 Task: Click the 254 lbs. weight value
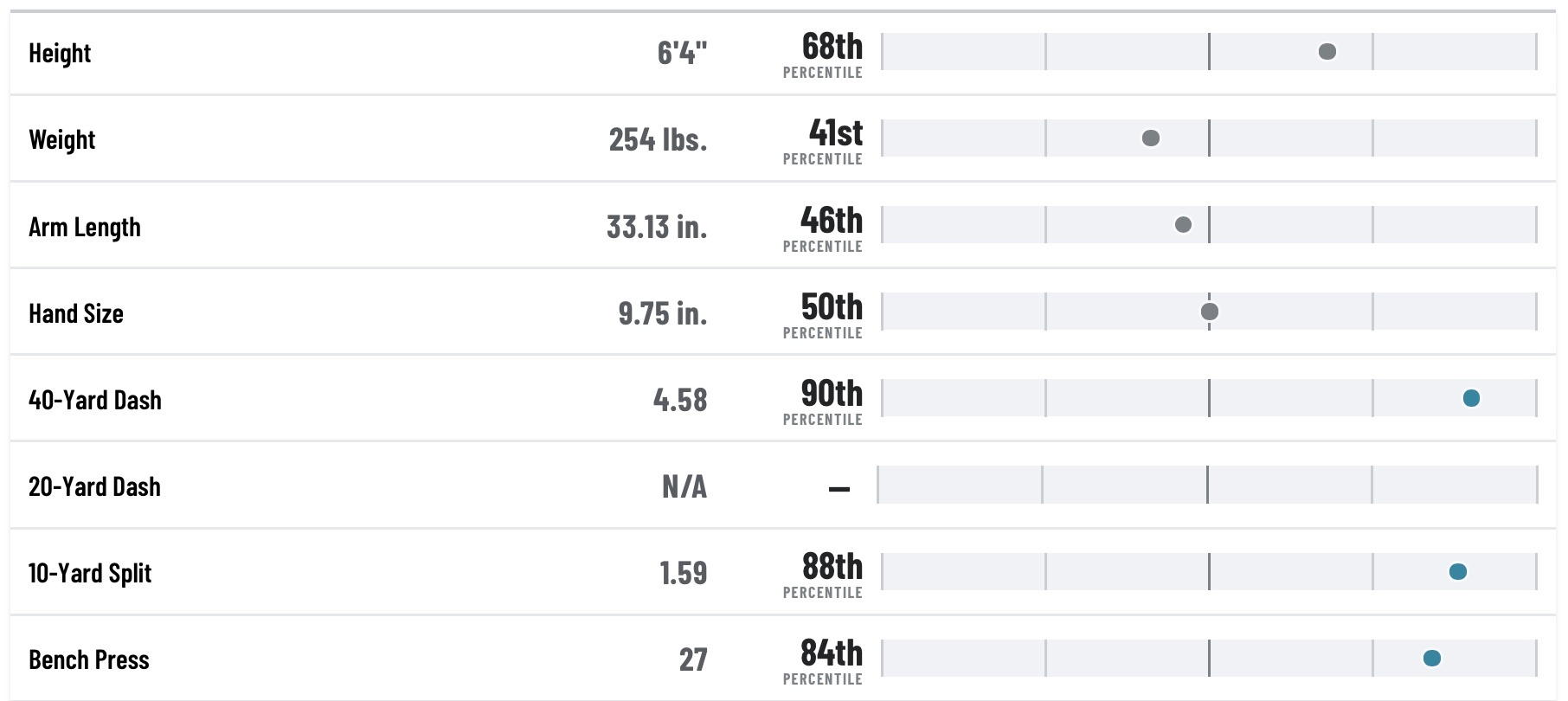(658, 139)
